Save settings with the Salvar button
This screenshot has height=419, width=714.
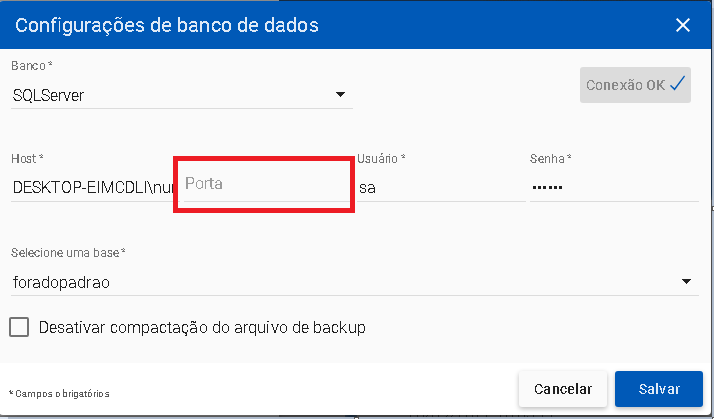point(658,389)
